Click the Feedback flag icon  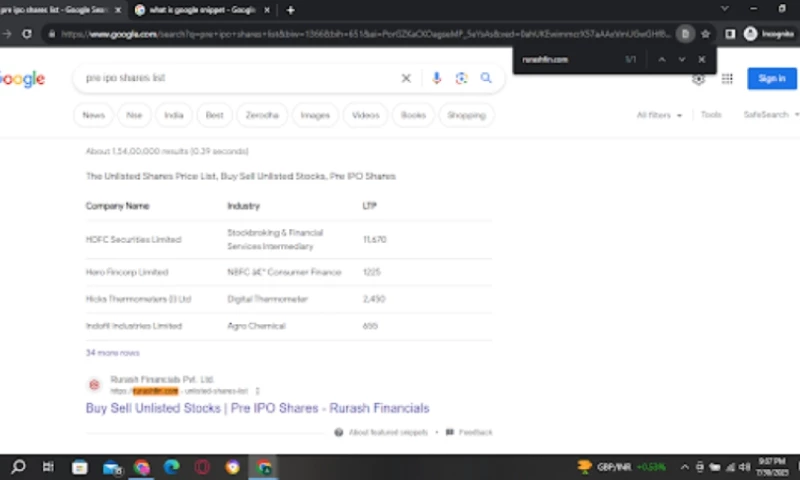449,432
